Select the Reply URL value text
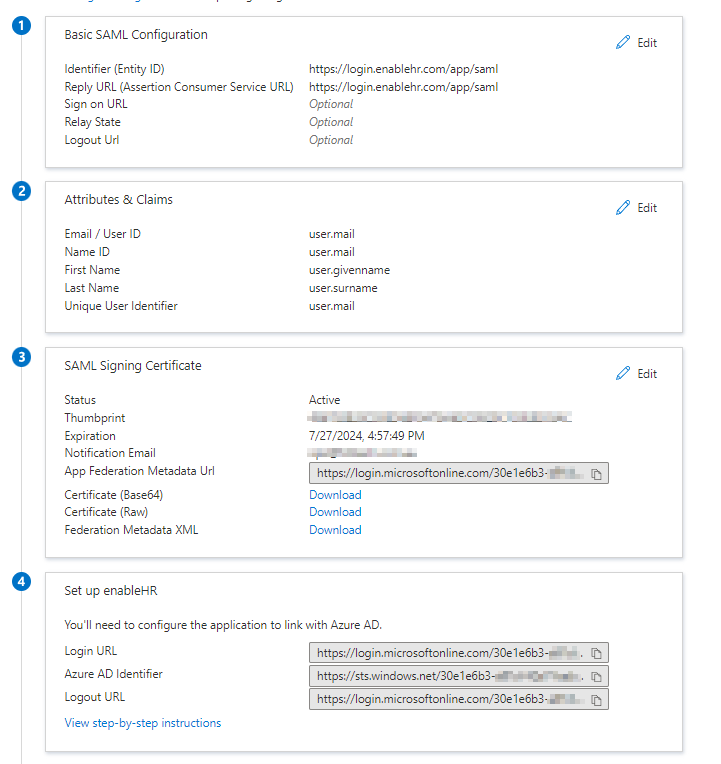The height and width of the screenshot is (764, 721). coord(403,87)
